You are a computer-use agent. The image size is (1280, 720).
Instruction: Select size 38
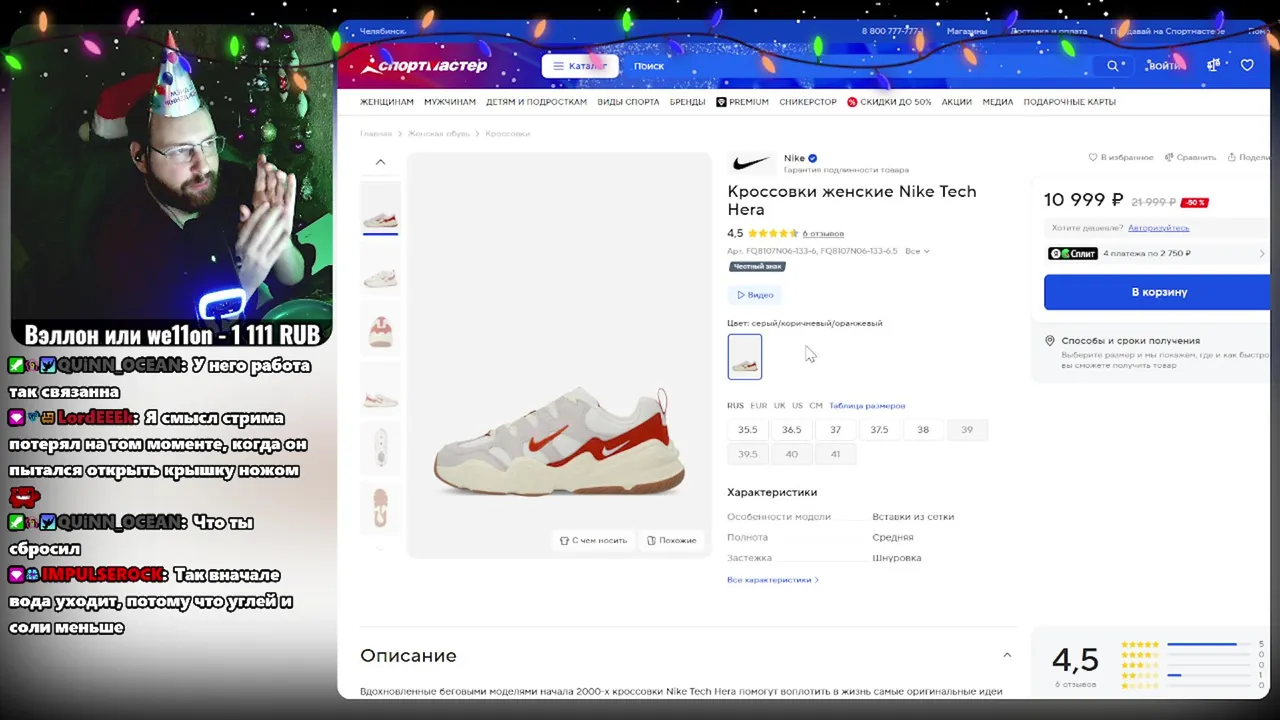[923, 429]
